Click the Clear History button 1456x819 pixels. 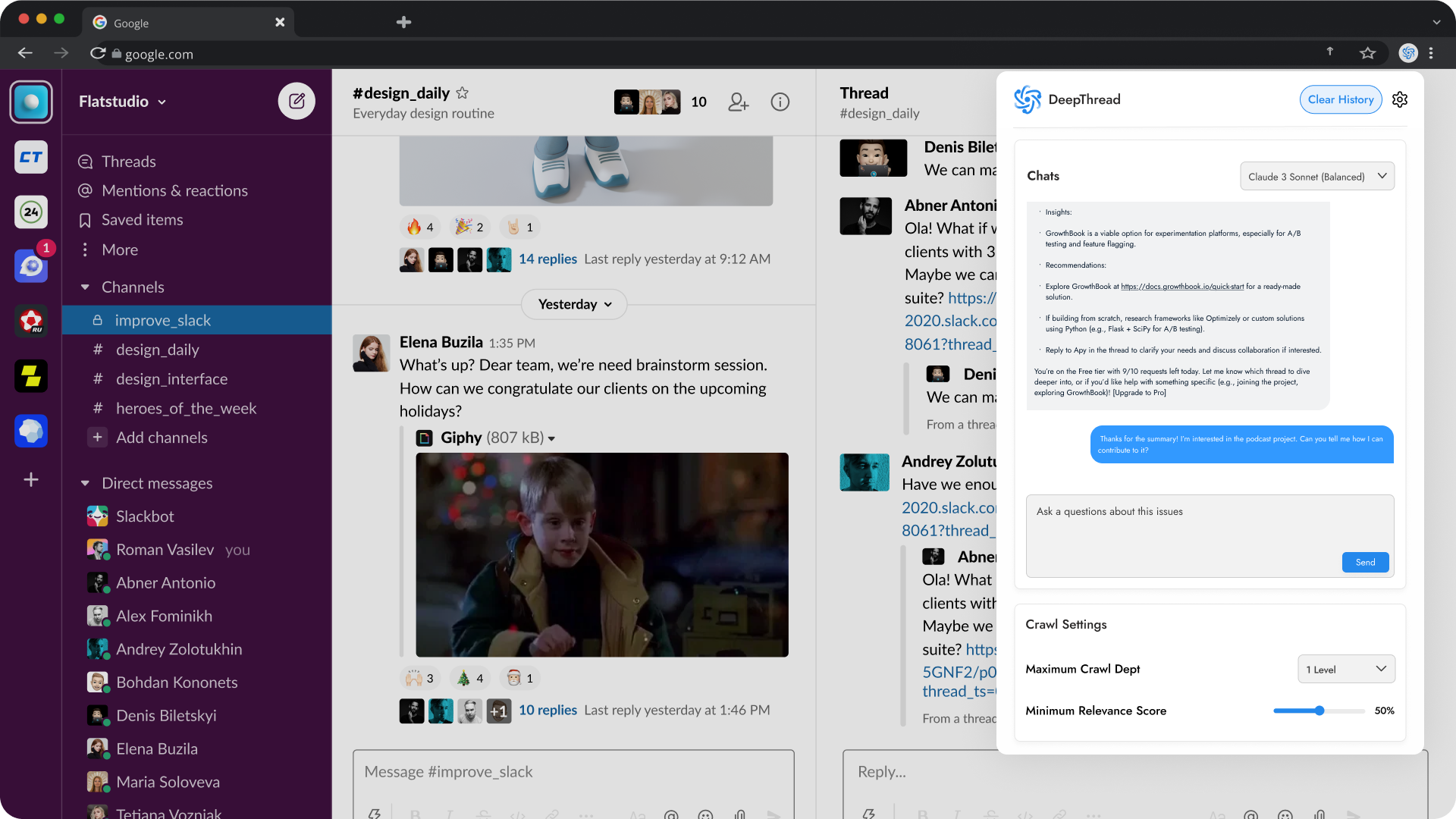coord(1341,99)
